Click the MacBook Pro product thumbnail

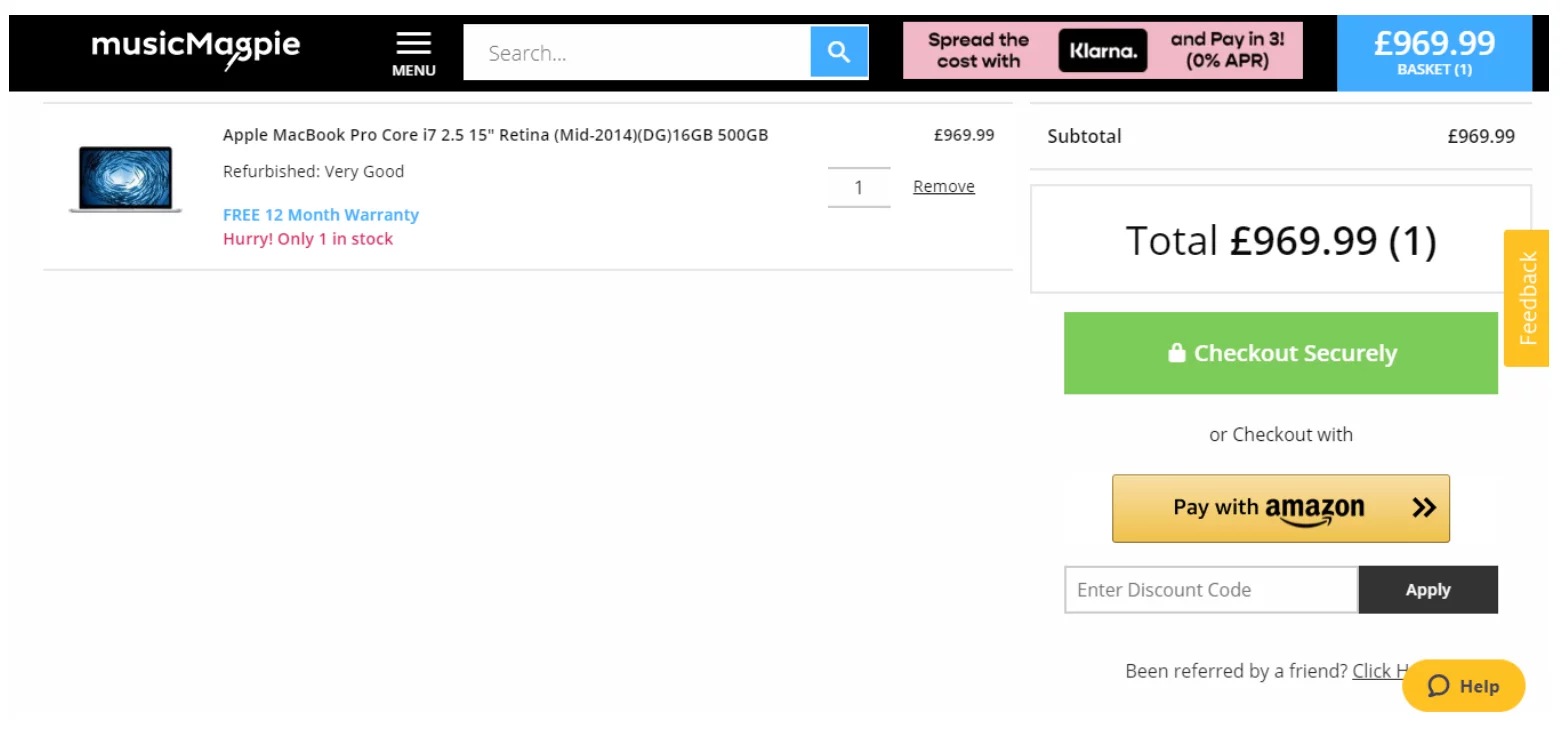[x=125, y=180]
